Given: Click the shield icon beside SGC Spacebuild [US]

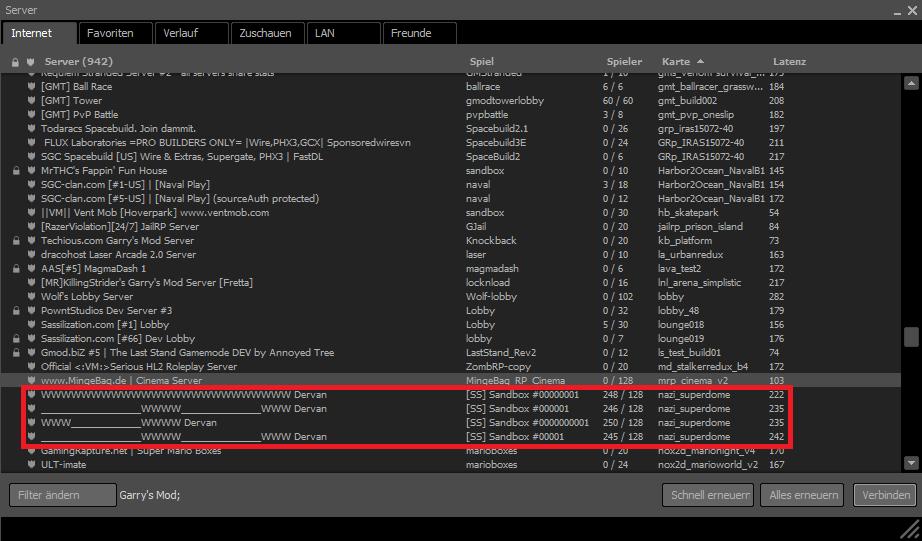Looking at the screenshot, I should point(31,156).
